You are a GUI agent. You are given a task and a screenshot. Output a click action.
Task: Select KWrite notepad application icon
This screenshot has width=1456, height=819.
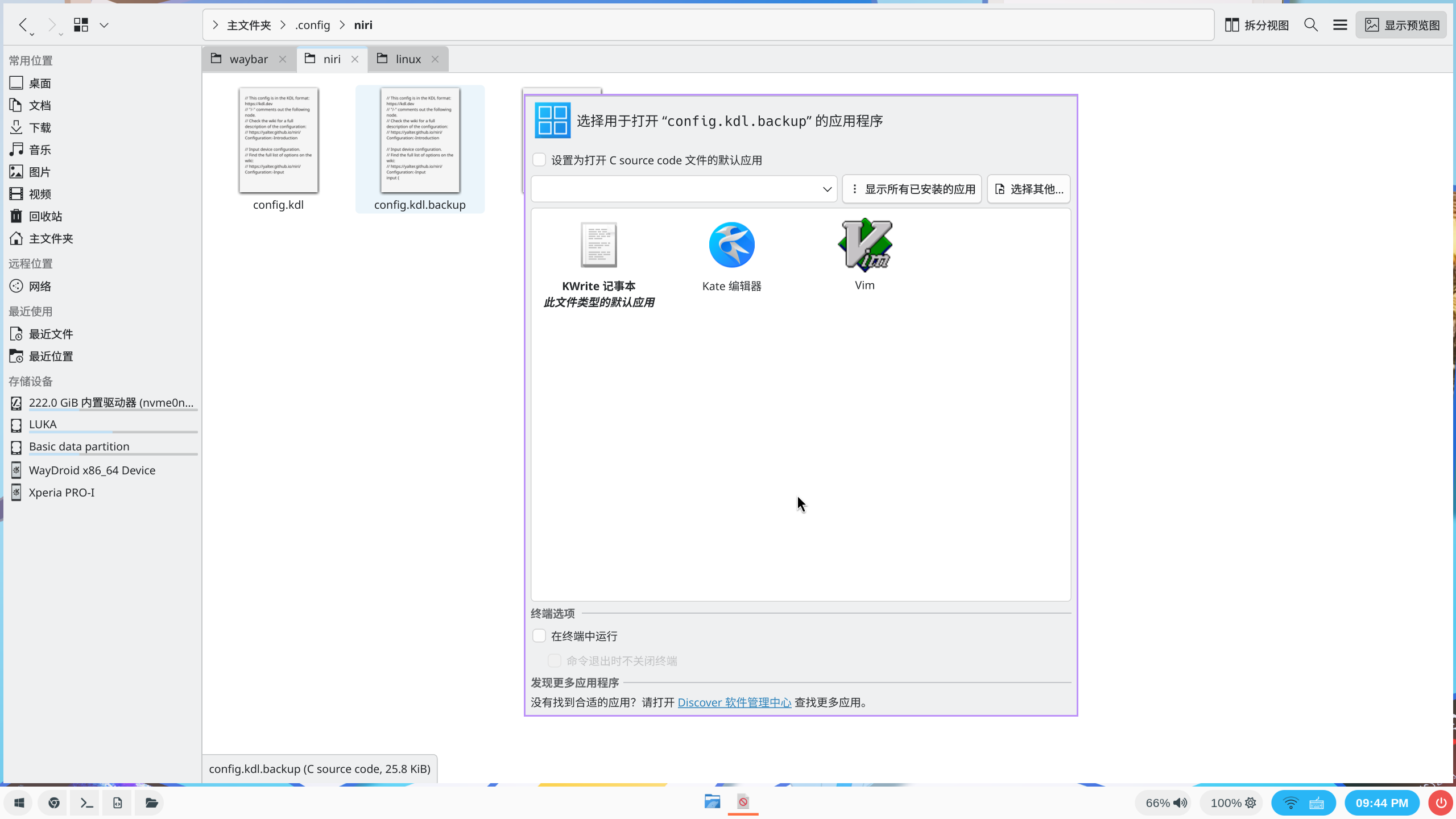(598, 246)
